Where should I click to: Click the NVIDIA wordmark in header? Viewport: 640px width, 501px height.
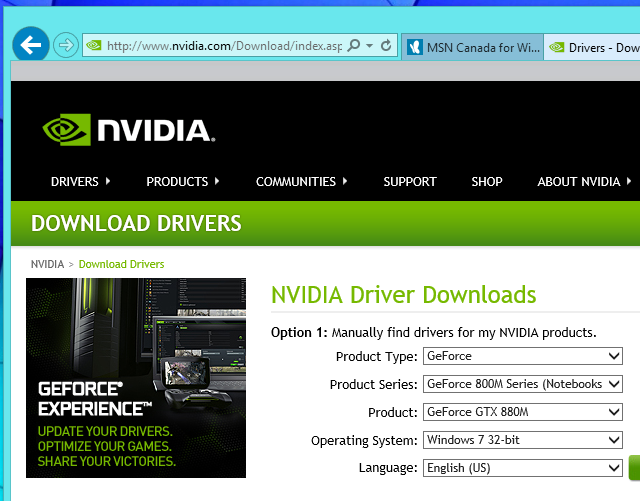(x=156, y=131)
